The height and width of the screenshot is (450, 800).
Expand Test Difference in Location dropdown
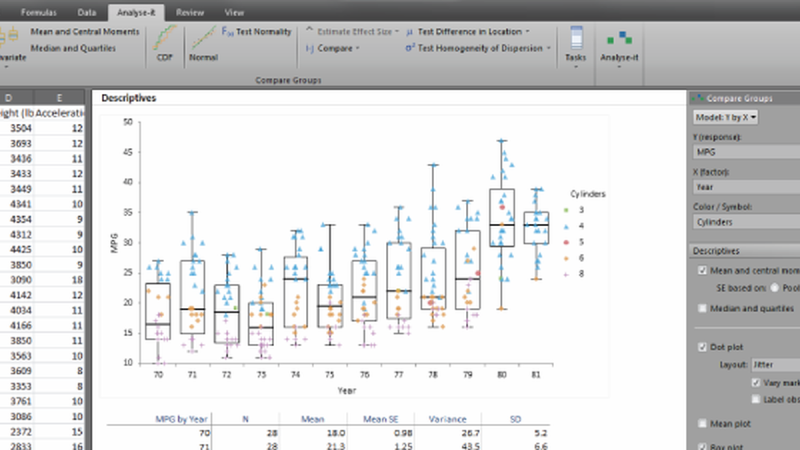[527, 32]
